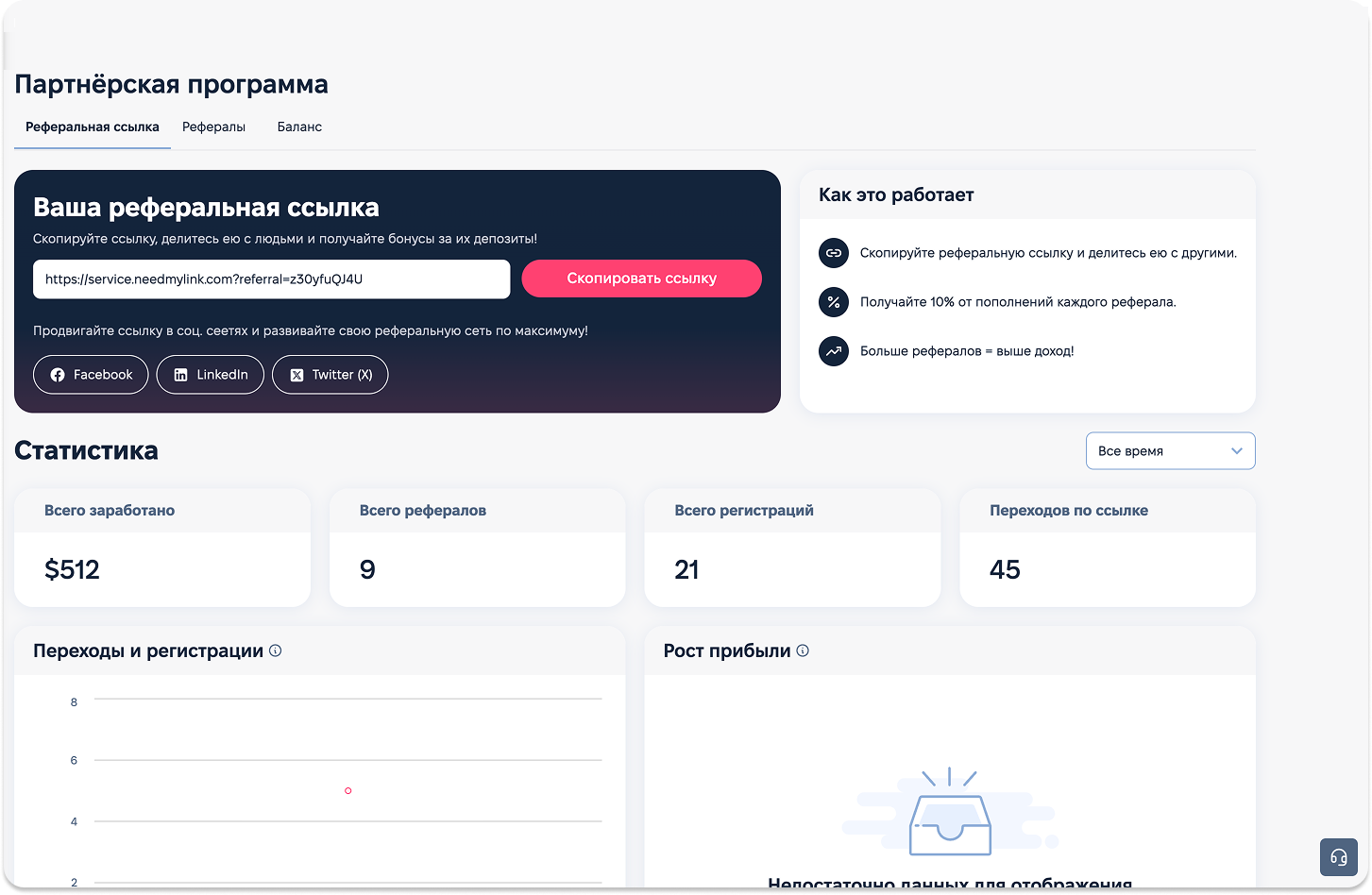Click info icon beside Рост прибыли
Viewport: 1372px width, 895px height.
click(x=803, y=650)
